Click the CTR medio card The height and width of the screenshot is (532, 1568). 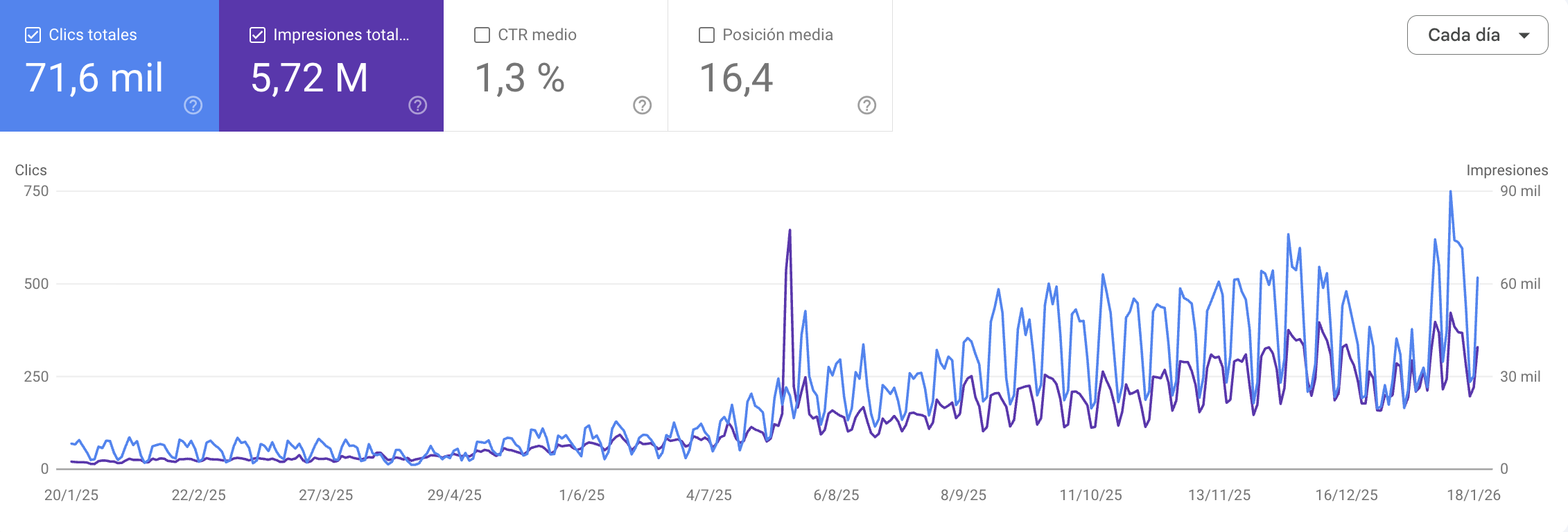tap(555, 66)
